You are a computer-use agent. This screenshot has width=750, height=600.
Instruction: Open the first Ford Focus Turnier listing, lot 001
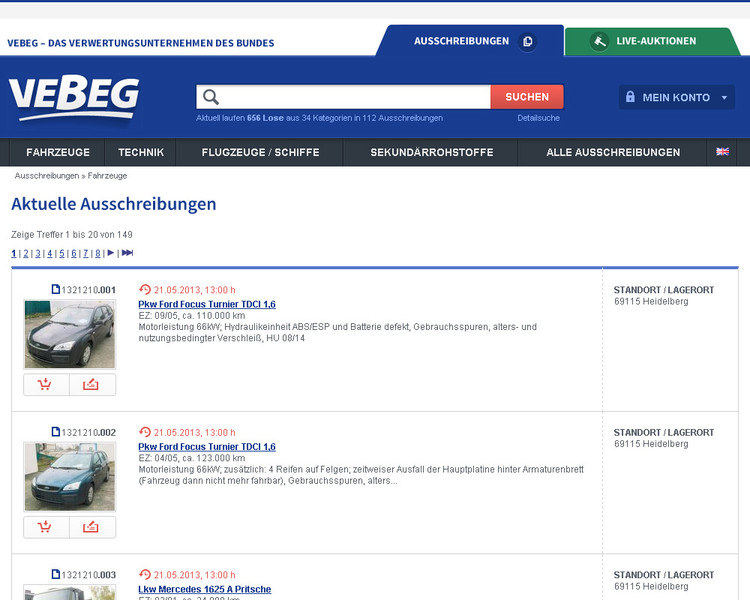coord(207,304)
